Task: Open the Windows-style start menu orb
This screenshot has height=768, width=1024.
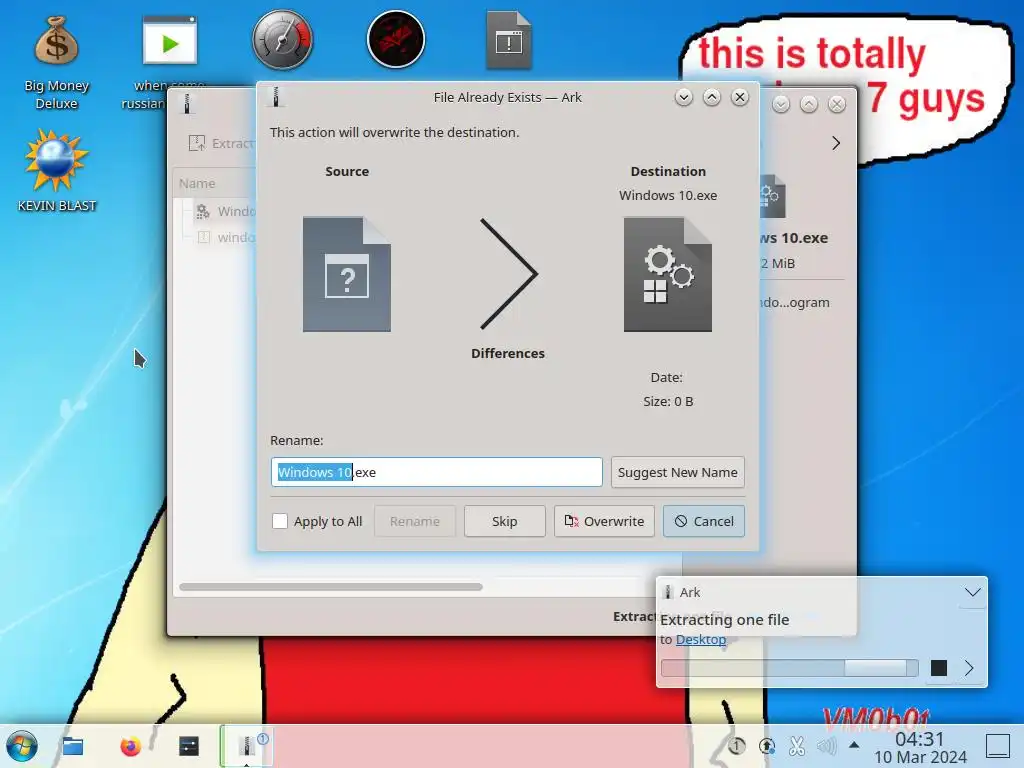Action: tap(22, 746)
